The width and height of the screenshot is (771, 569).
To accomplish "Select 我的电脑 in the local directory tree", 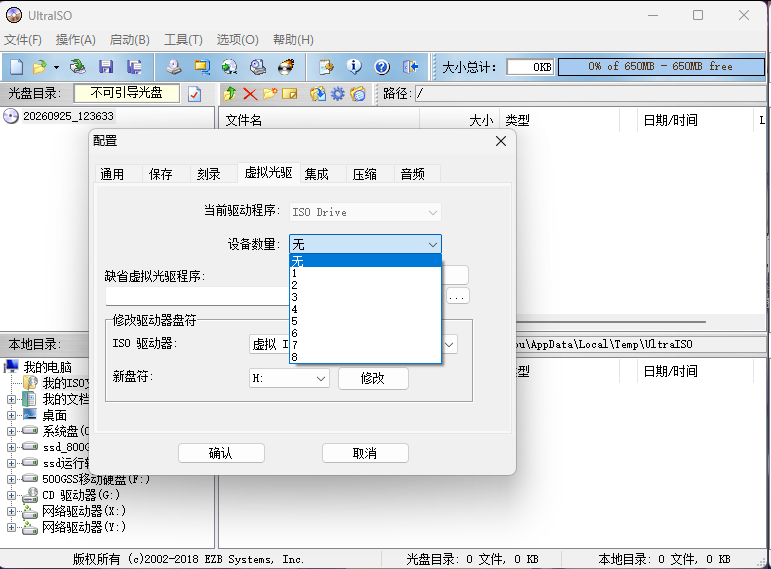I will click(x=48, y=367).
